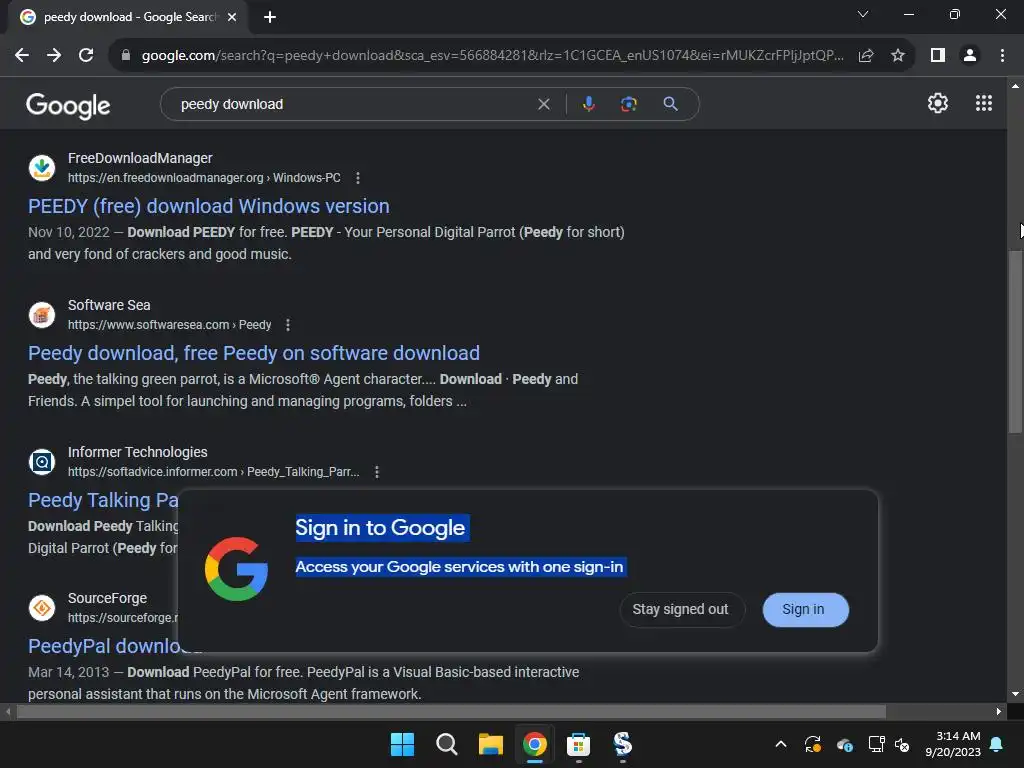1024x768 pixels.
Task: Click the scroll right arrow
Action: coord(998,711)
